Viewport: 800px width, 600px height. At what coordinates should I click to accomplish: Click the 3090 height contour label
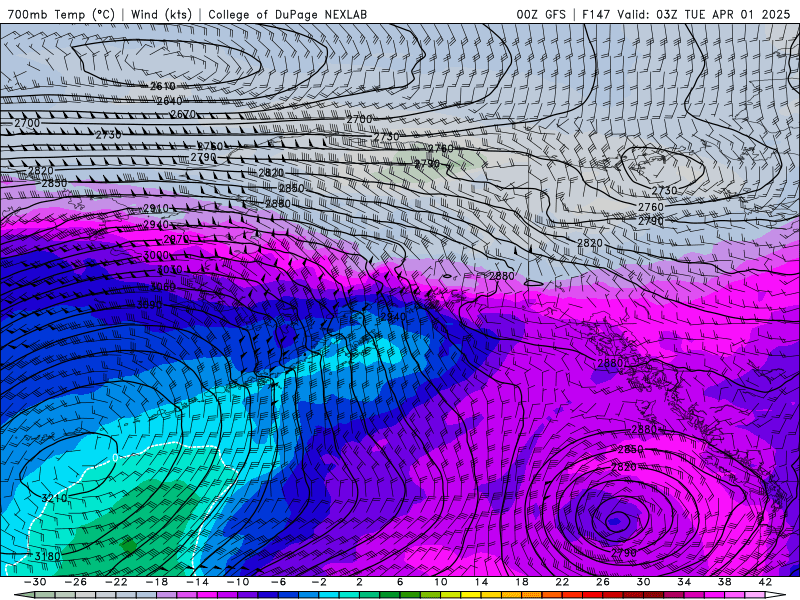[x=149, y=305]
